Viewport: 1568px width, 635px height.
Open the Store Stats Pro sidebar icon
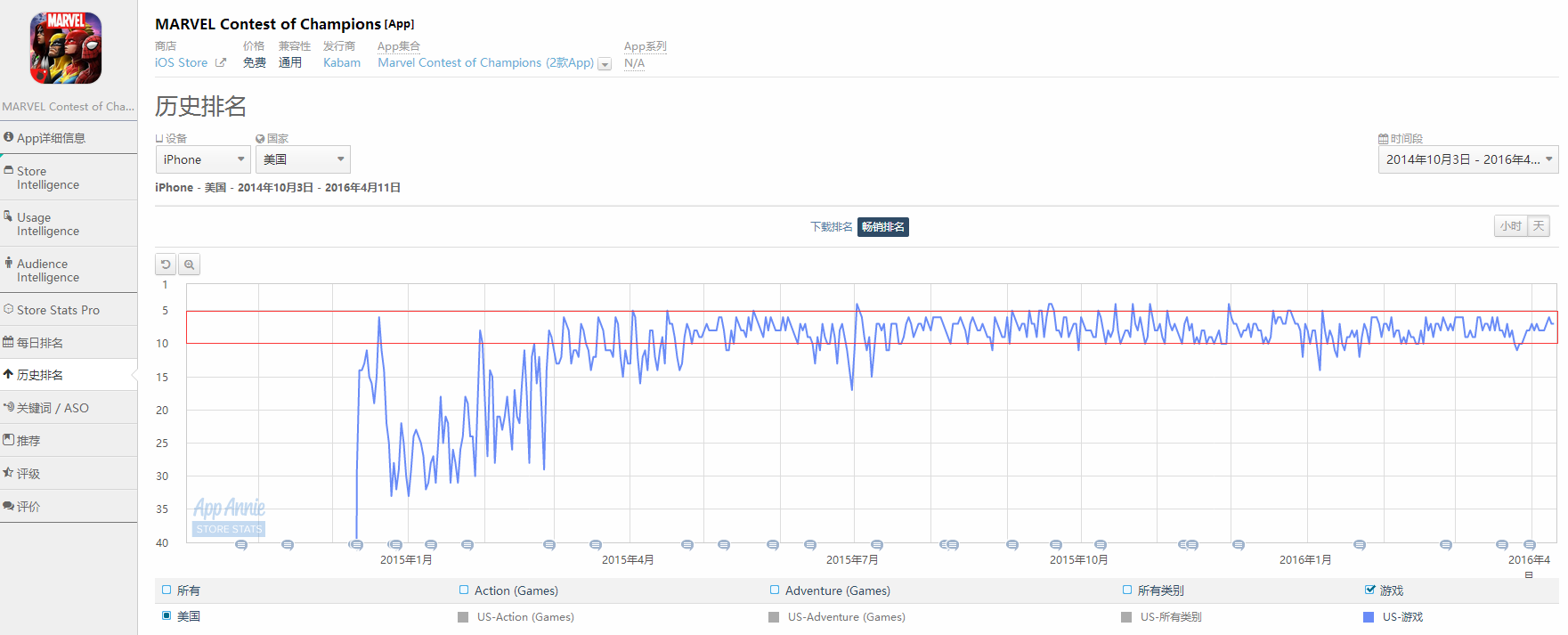[x=9, y=309]
